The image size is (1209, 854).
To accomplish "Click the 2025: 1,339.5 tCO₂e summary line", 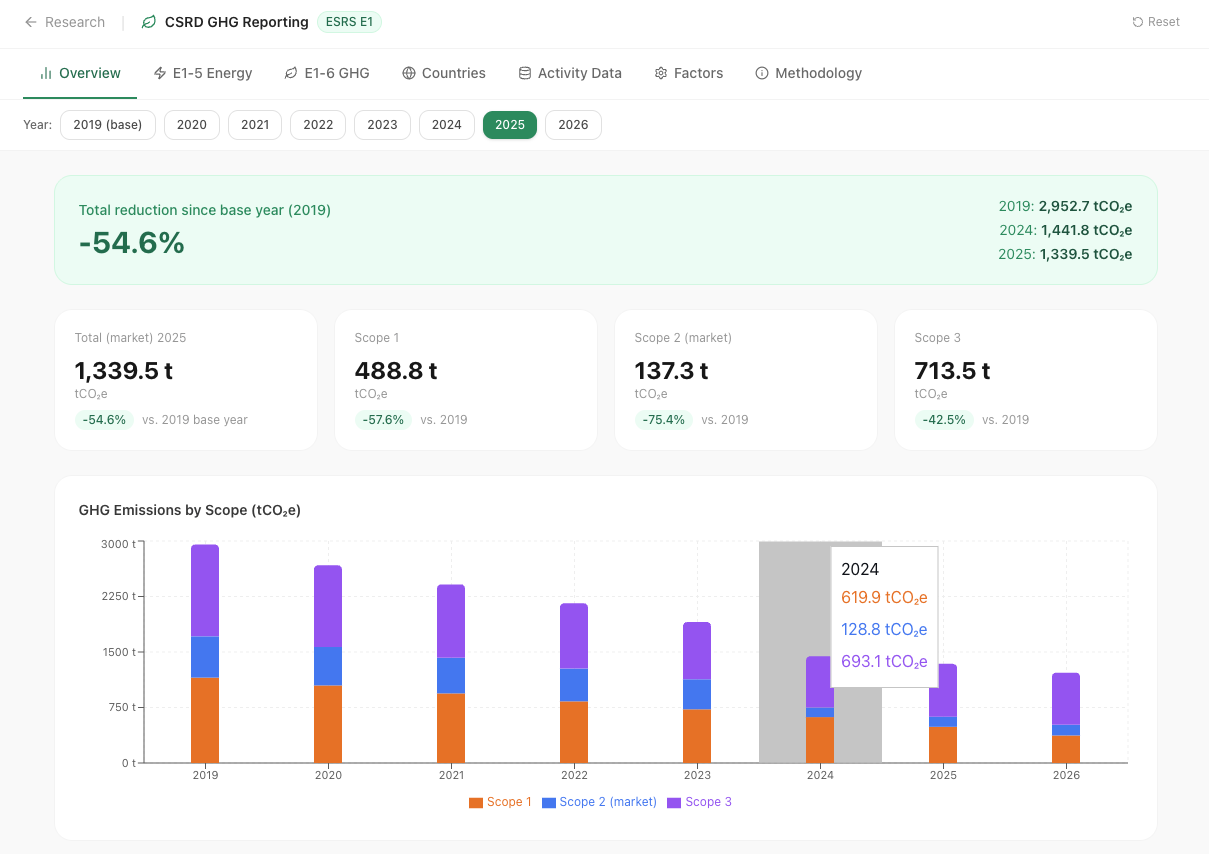I will tap(1065, 254).
